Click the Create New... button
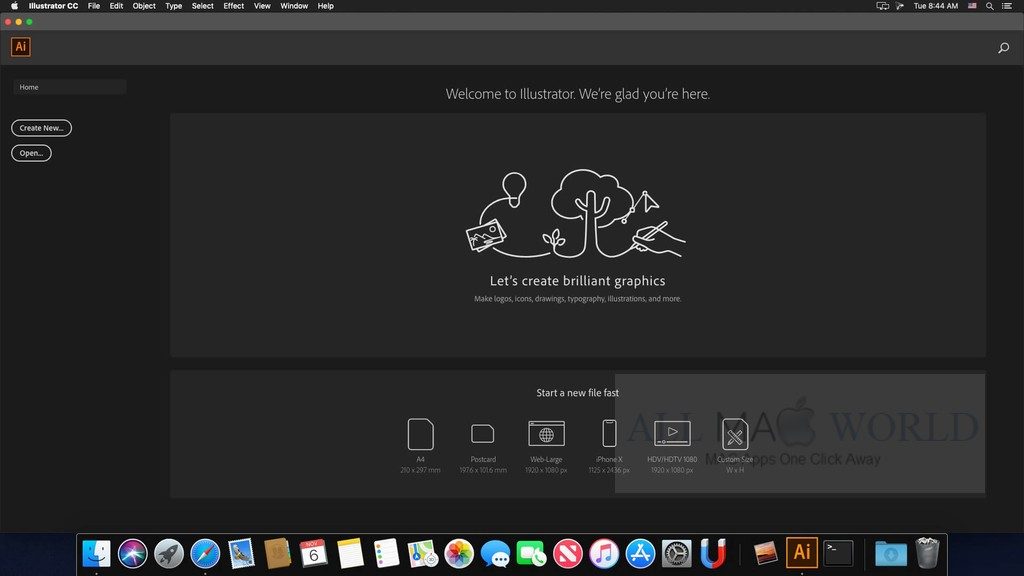Viewport: 1024px width, 576px height. coord(41,128)
